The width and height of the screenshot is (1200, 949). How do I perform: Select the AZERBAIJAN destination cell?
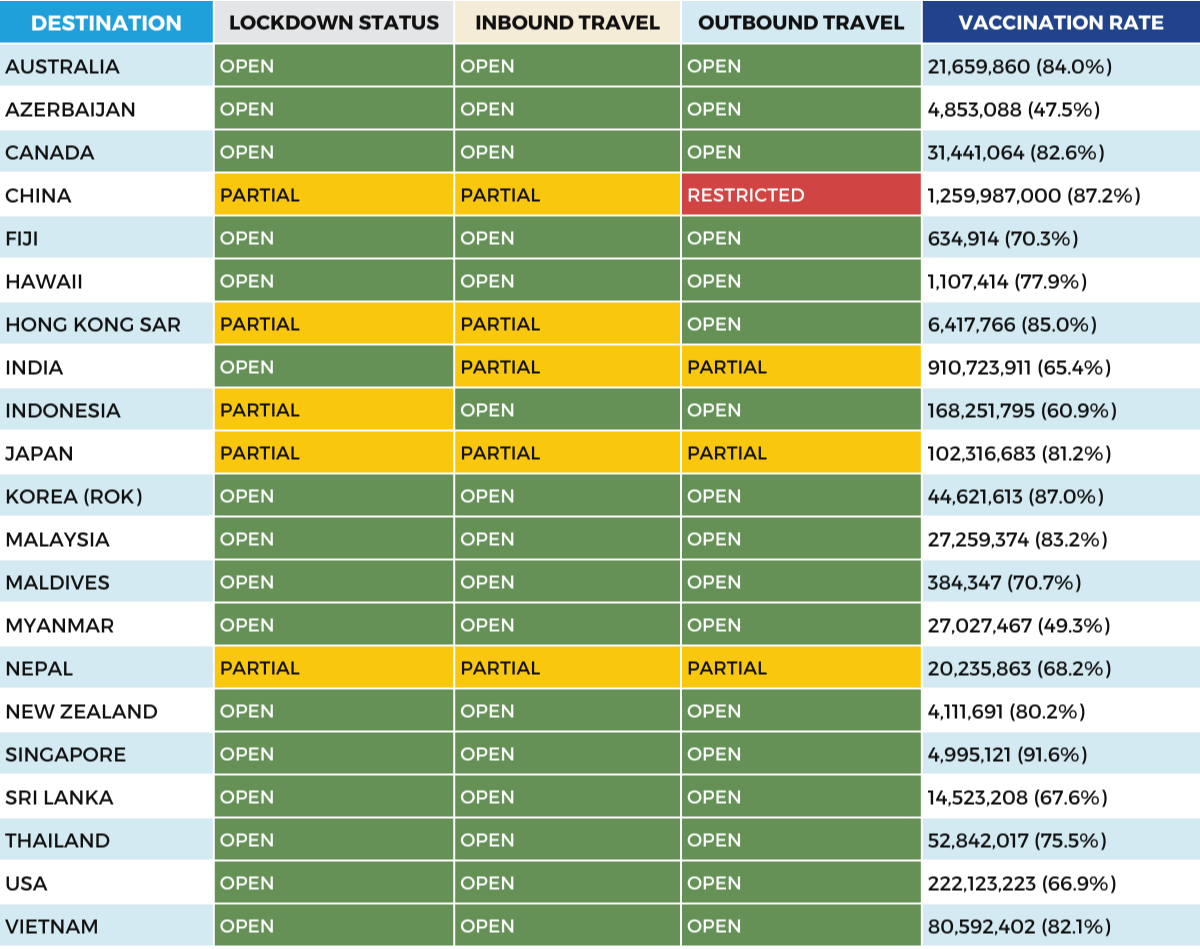tap(106, 109)
